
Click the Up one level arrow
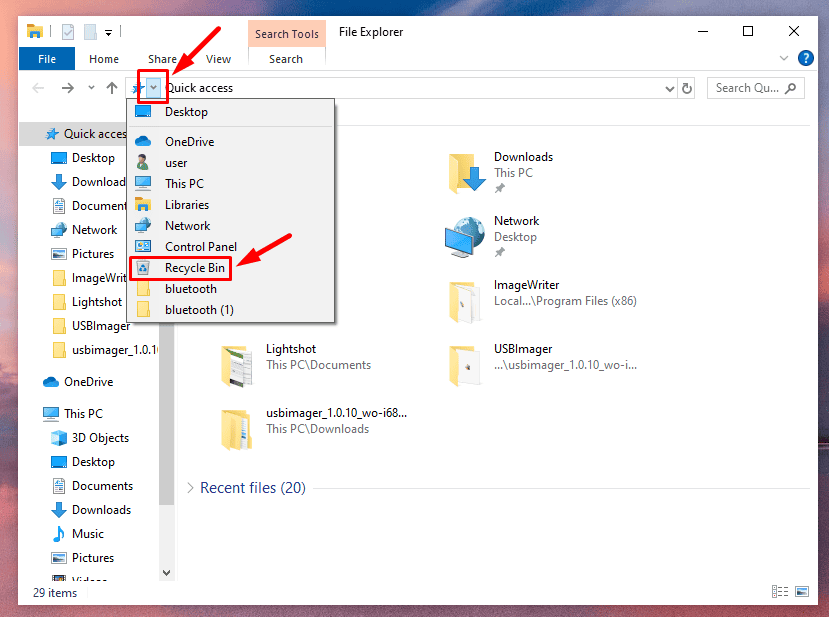point(112,88)
